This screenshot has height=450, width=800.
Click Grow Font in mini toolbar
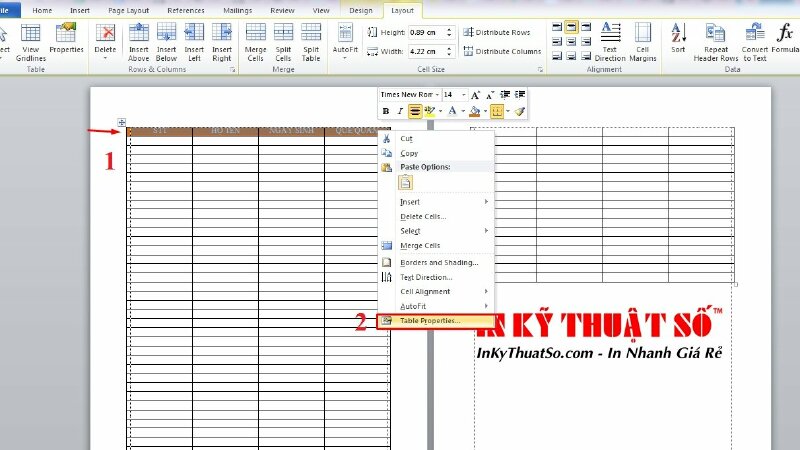(475, 95)
